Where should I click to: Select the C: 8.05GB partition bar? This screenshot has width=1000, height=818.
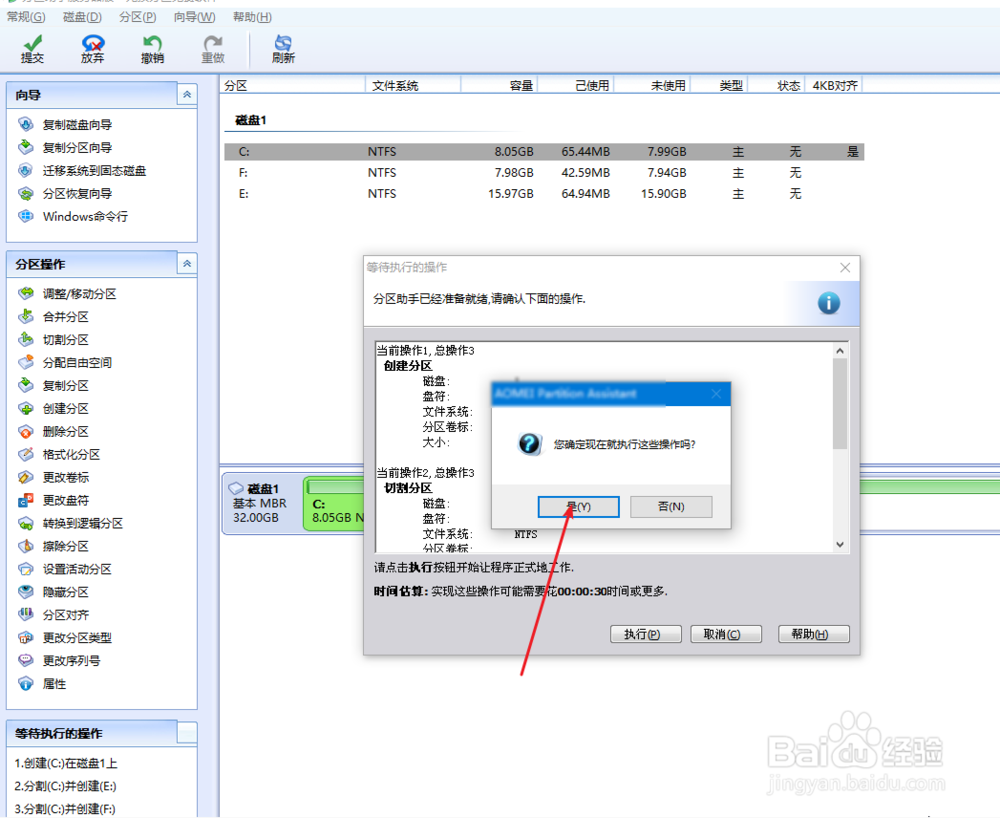click(334, 503)
